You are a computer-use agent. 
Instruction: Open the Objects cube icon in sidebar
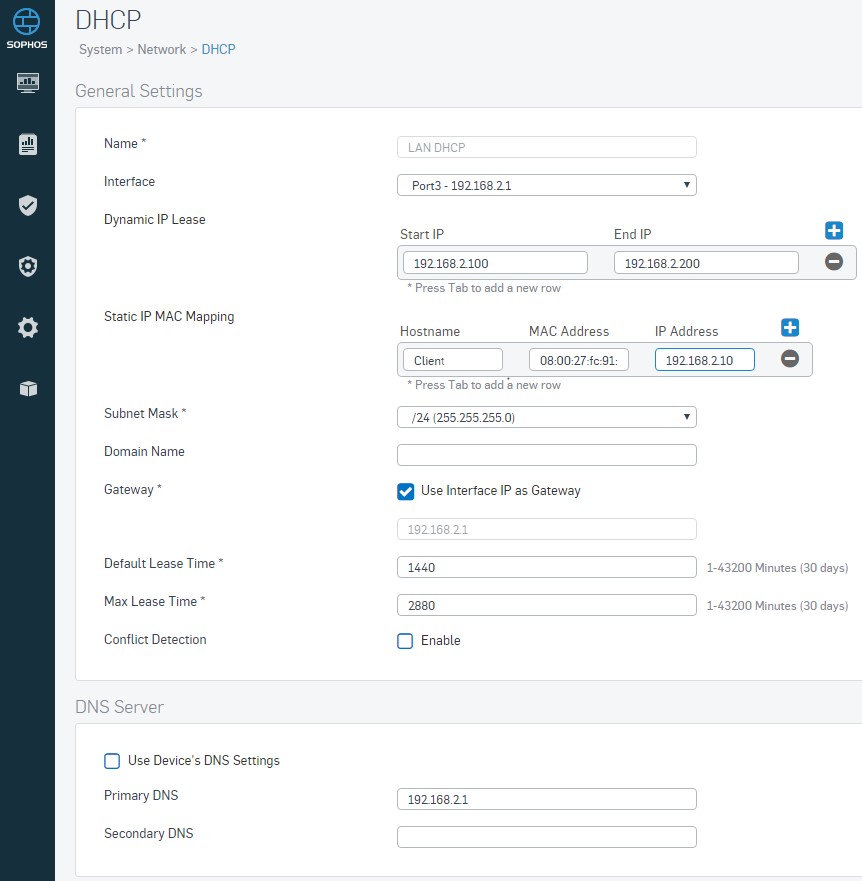[x=28, y=388]
